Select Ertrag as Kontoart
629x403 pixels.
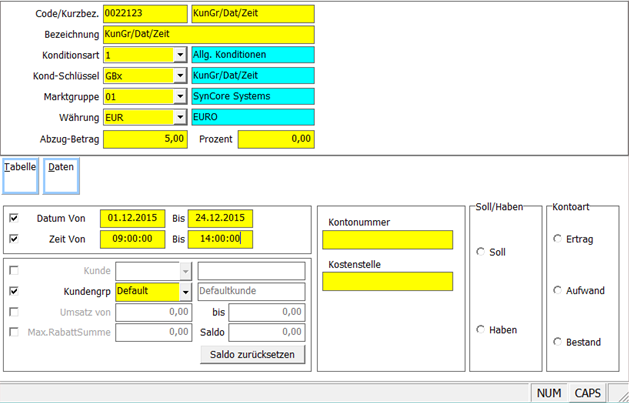point(557,238)
